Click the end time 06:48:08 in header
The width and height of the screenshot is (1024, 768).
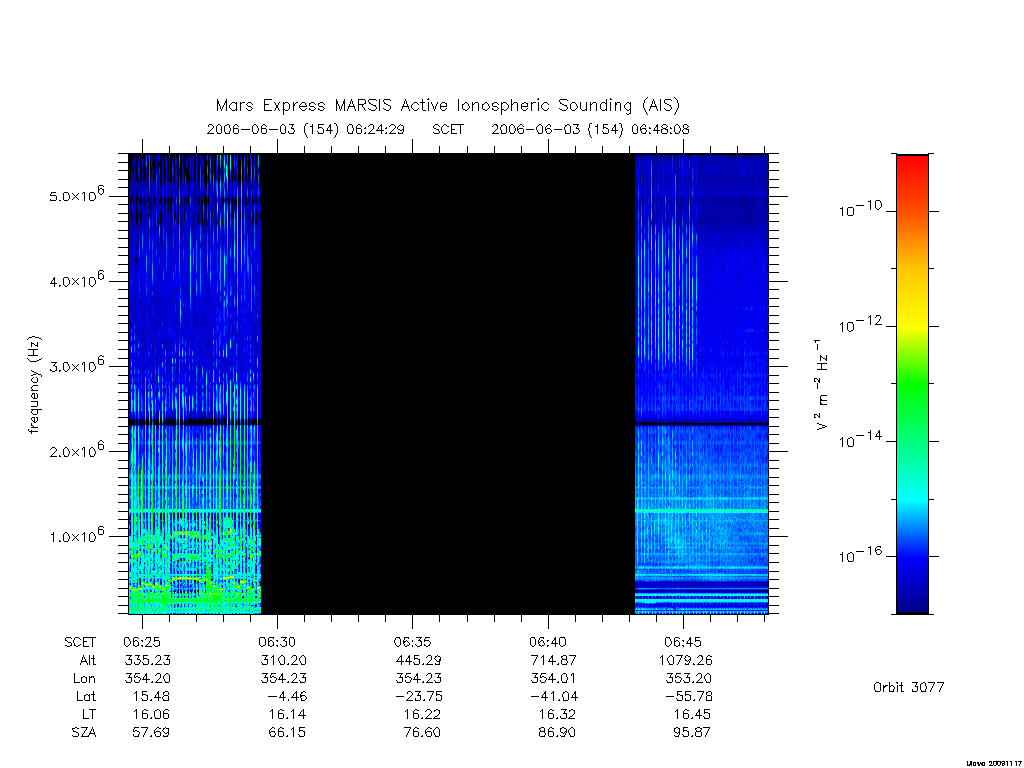click(660, 129)
